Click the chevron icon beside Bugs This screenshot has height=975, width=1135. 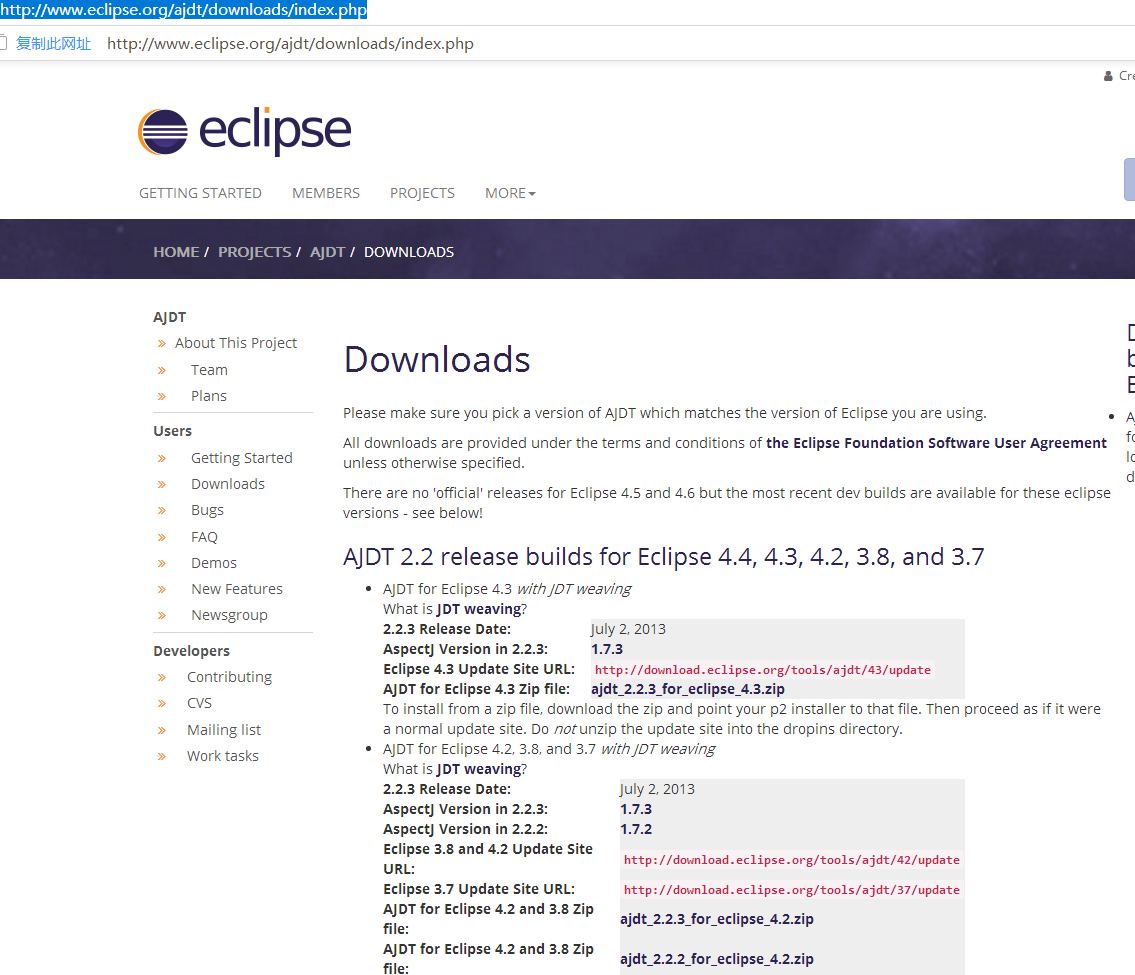[x=161, y=511]
